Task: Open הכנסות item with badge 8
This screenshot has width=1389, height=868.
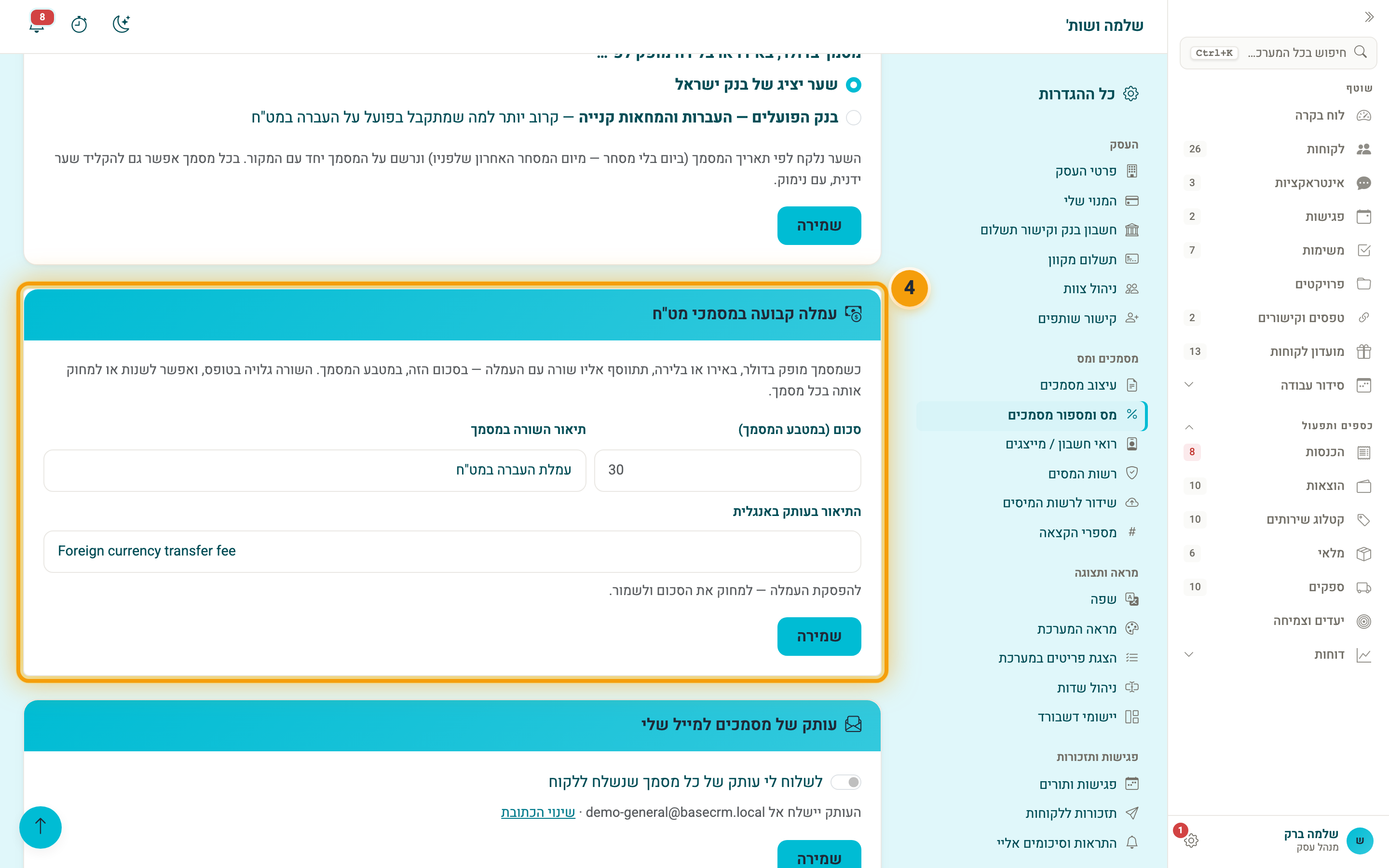Action: pyautogui.click(x=1278, y=452)
